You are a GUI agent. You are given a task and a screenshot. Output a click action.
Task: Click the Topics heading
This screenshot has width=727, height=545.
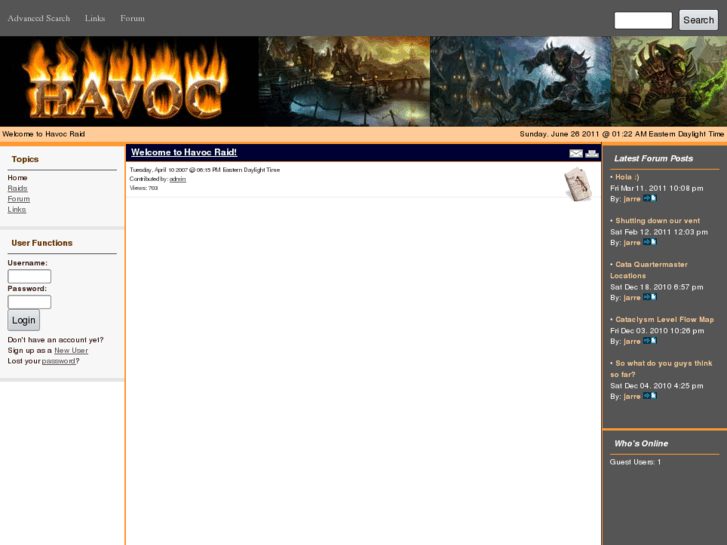tap(25, 159)
